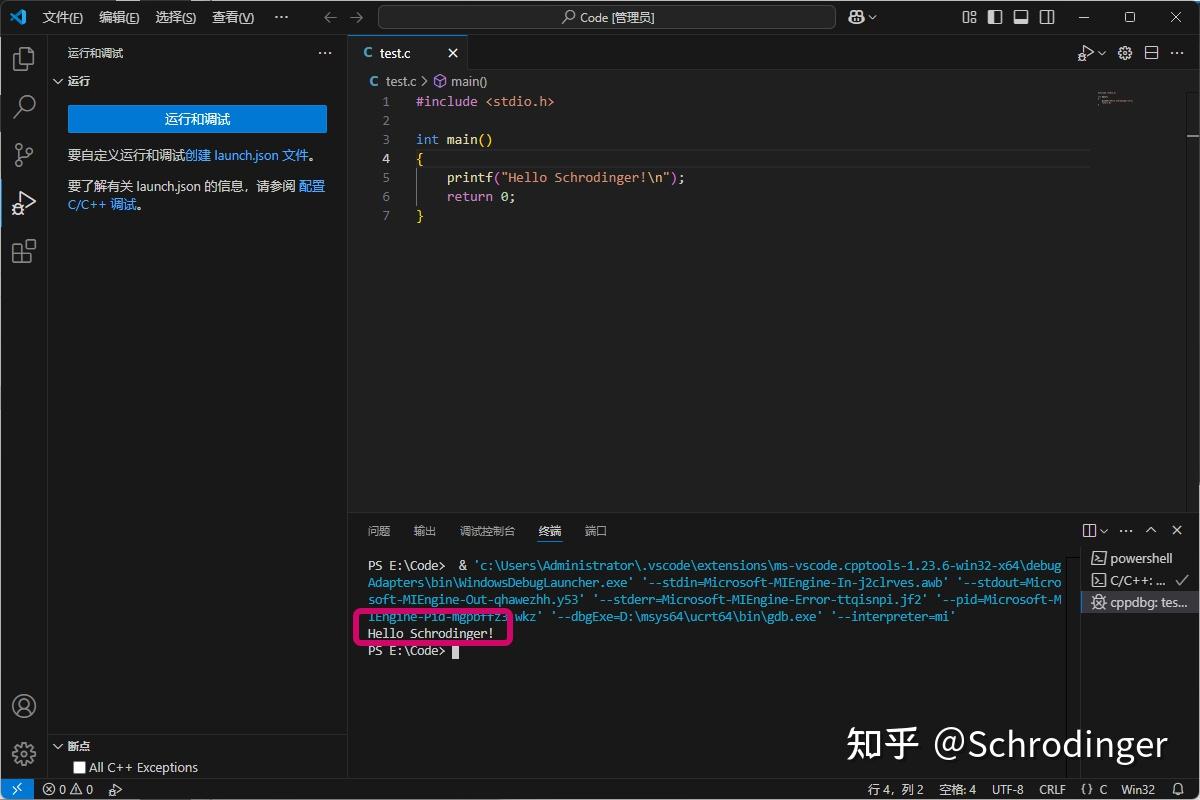Click the debug run icon above the editor

[x=1086, y=52]
